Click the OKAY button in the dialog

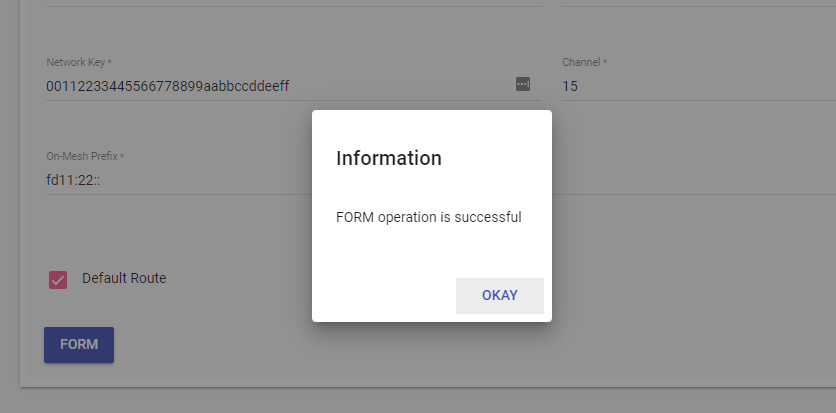tap(499, 296)
